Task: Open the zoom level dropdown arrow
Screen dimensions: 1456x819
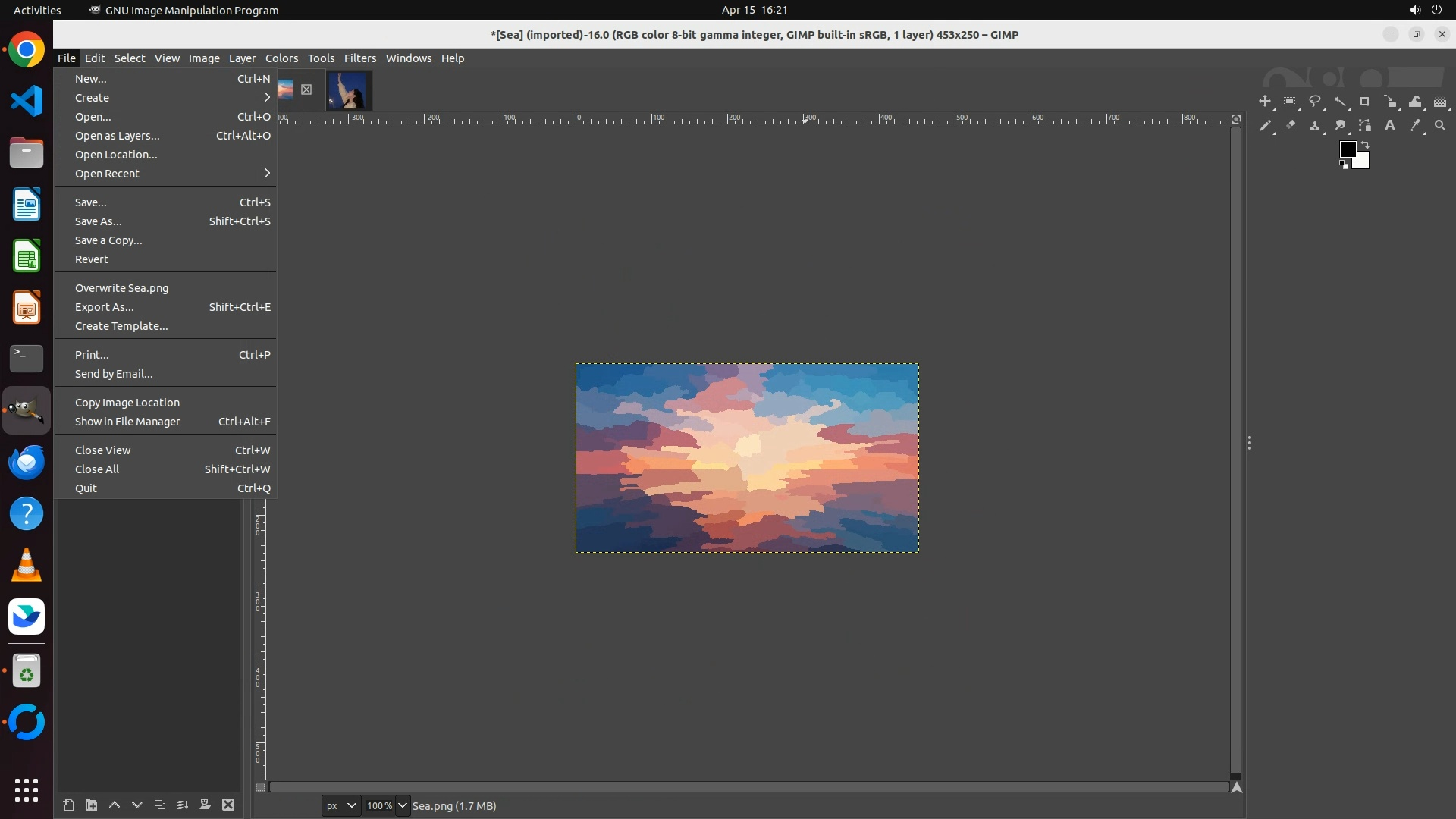Action: [403, 805]
